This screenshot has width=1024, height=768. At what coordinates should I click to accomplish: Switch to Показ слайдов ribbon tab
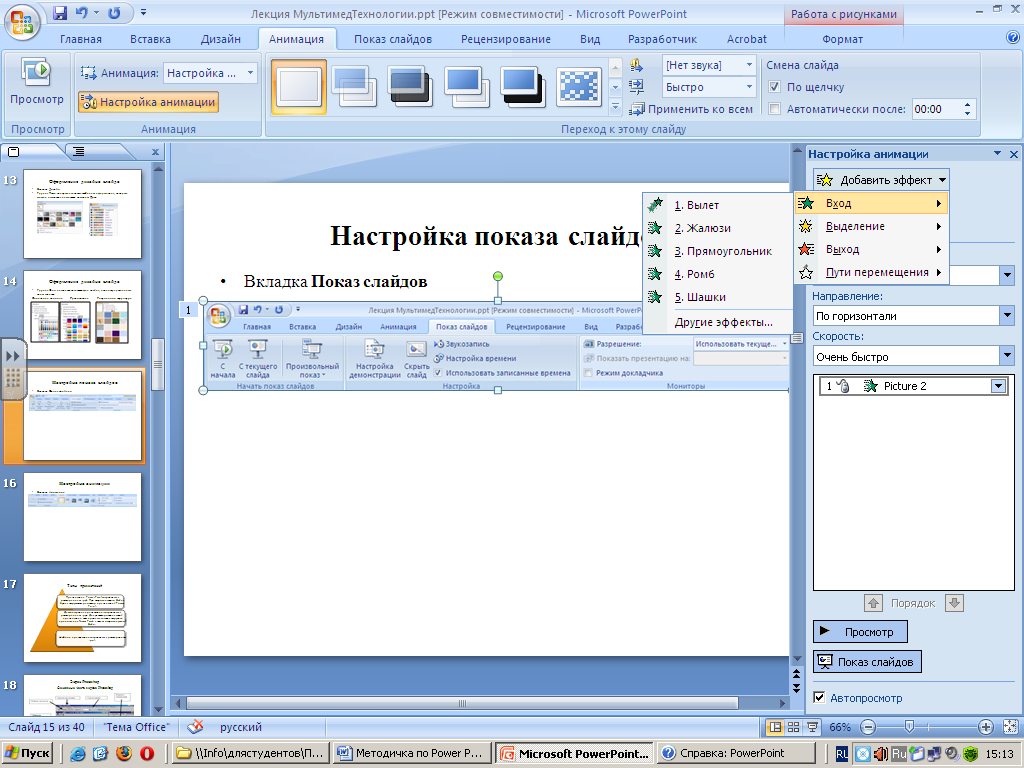[x=393, y=39]
